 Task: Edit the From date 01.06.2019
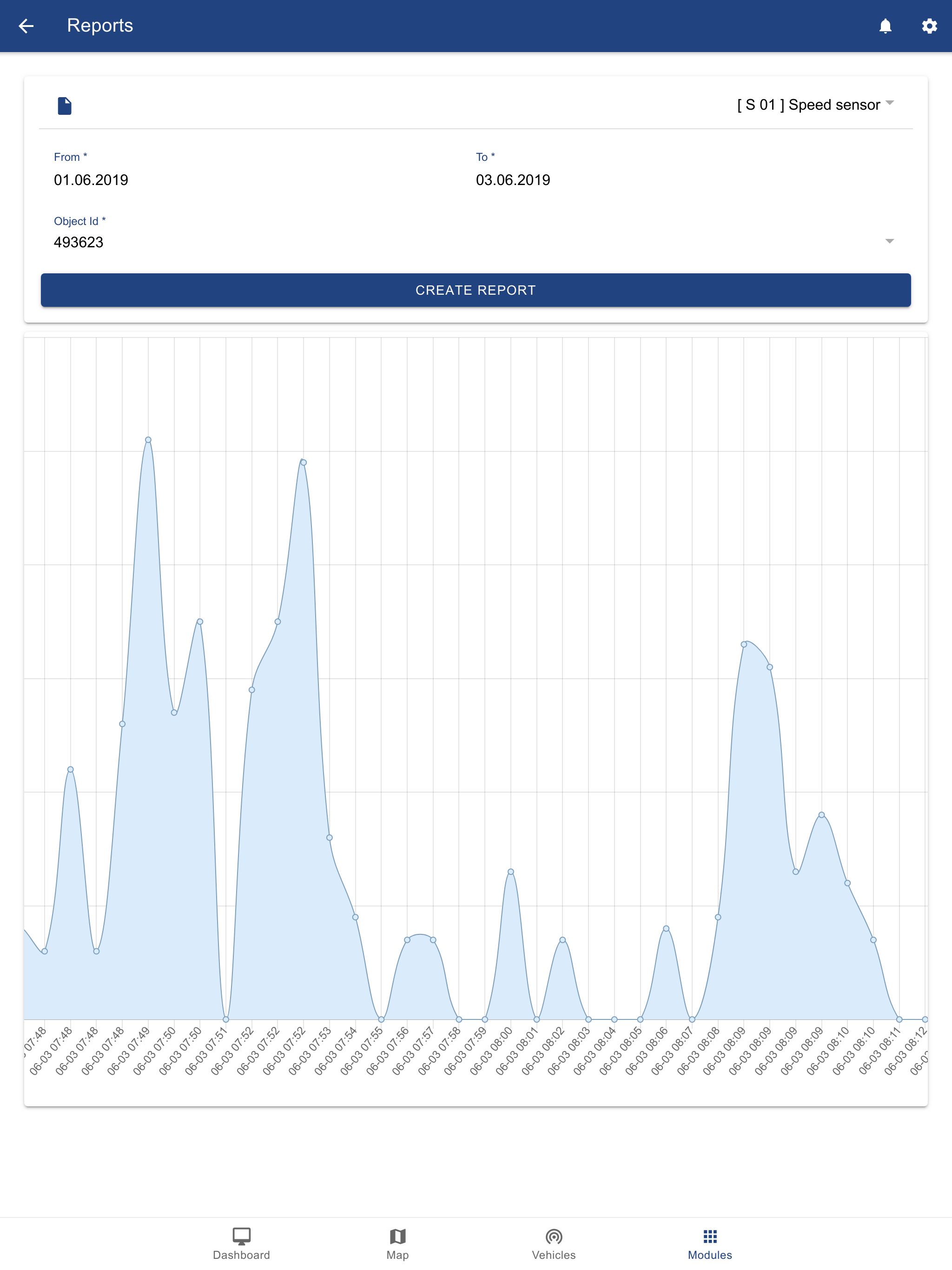91,180
